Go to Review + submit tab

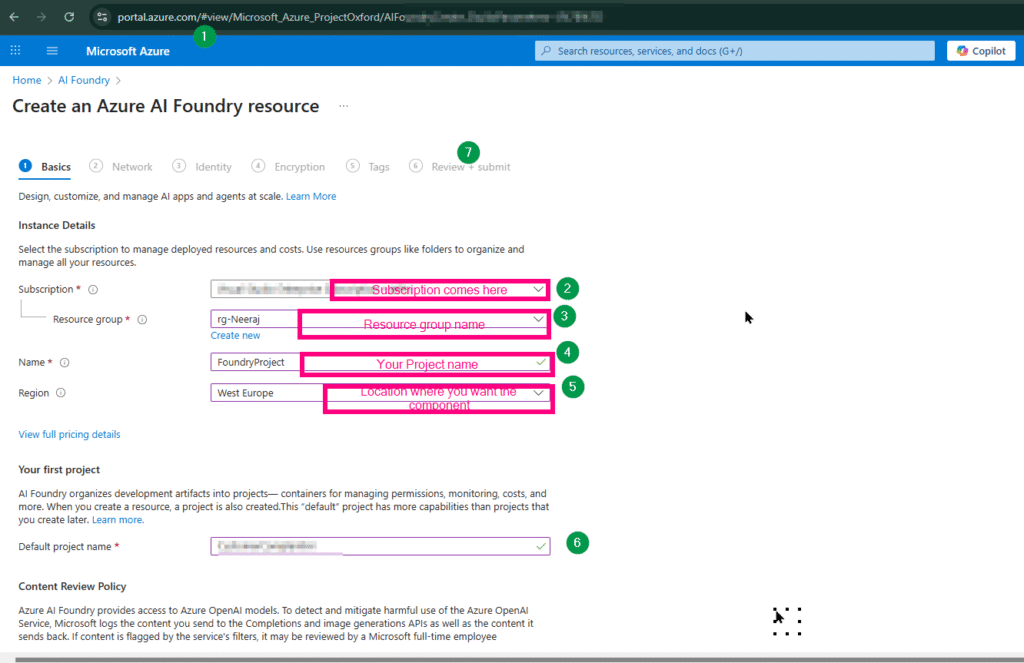tap(460, 167)
